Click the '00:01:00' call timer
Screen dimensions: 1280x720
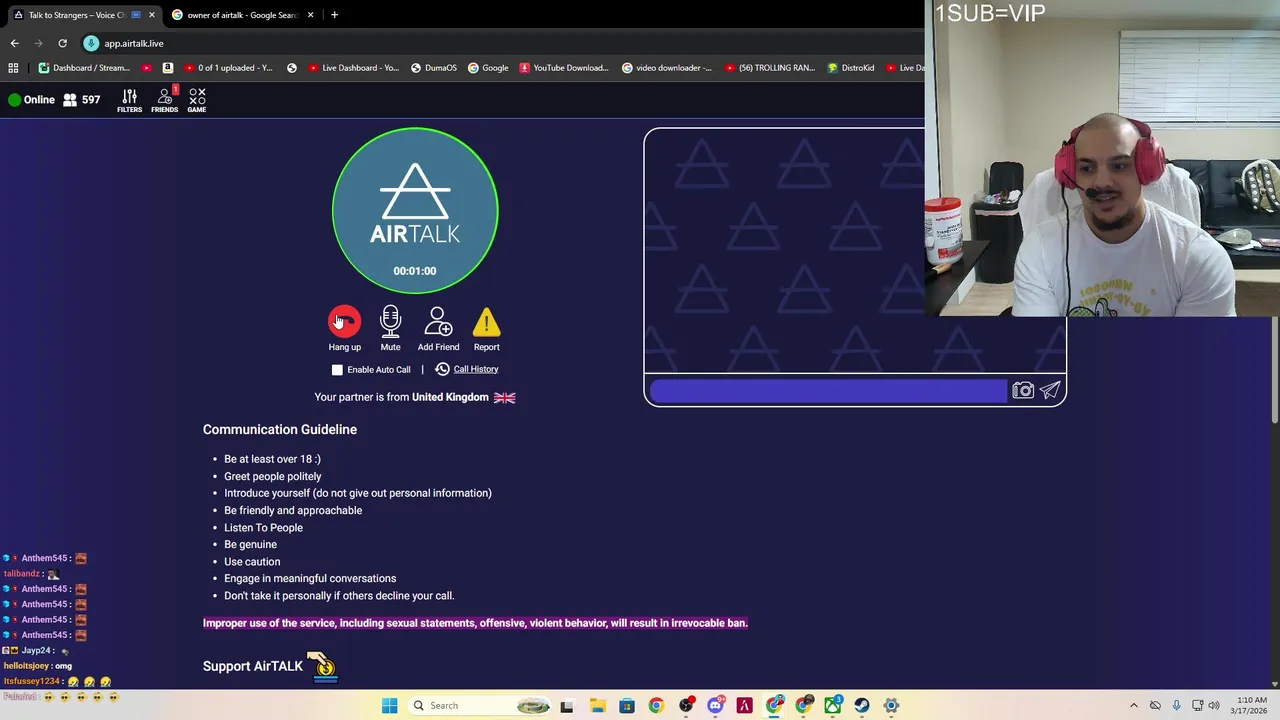click(415, 271)
